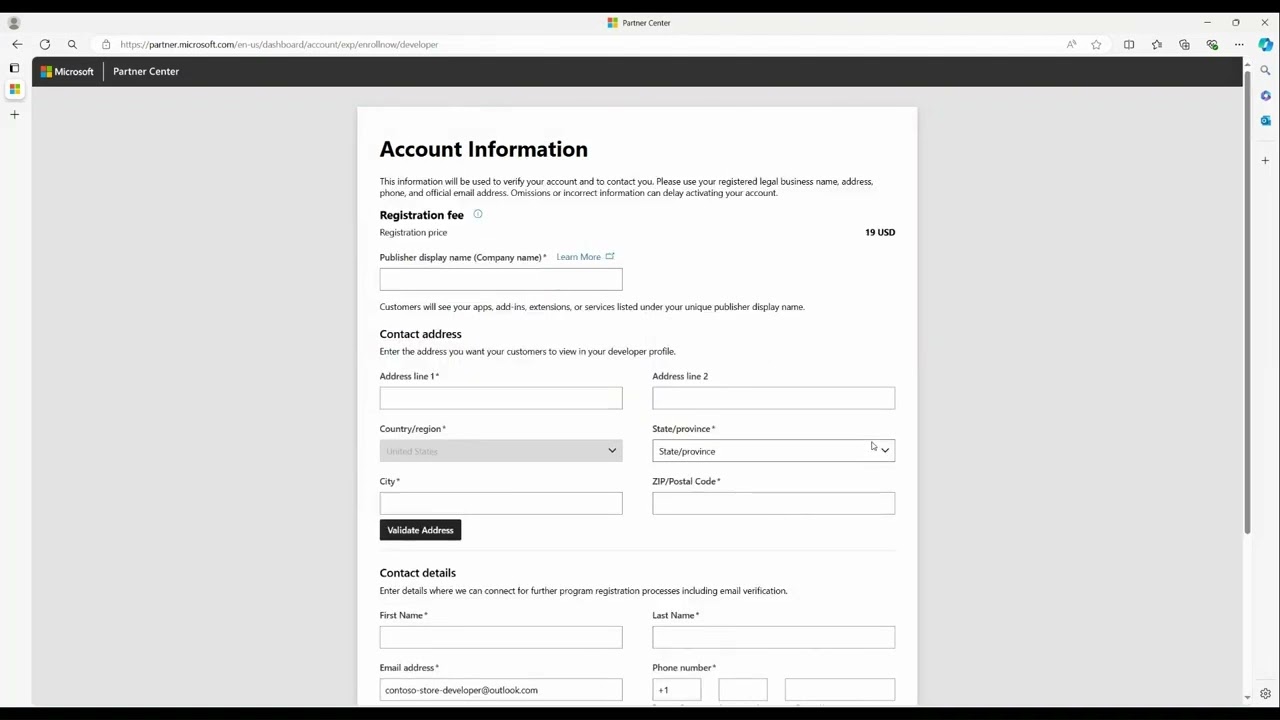Click the browser address bar URL
1280x720 pixels.
point(279,44)
